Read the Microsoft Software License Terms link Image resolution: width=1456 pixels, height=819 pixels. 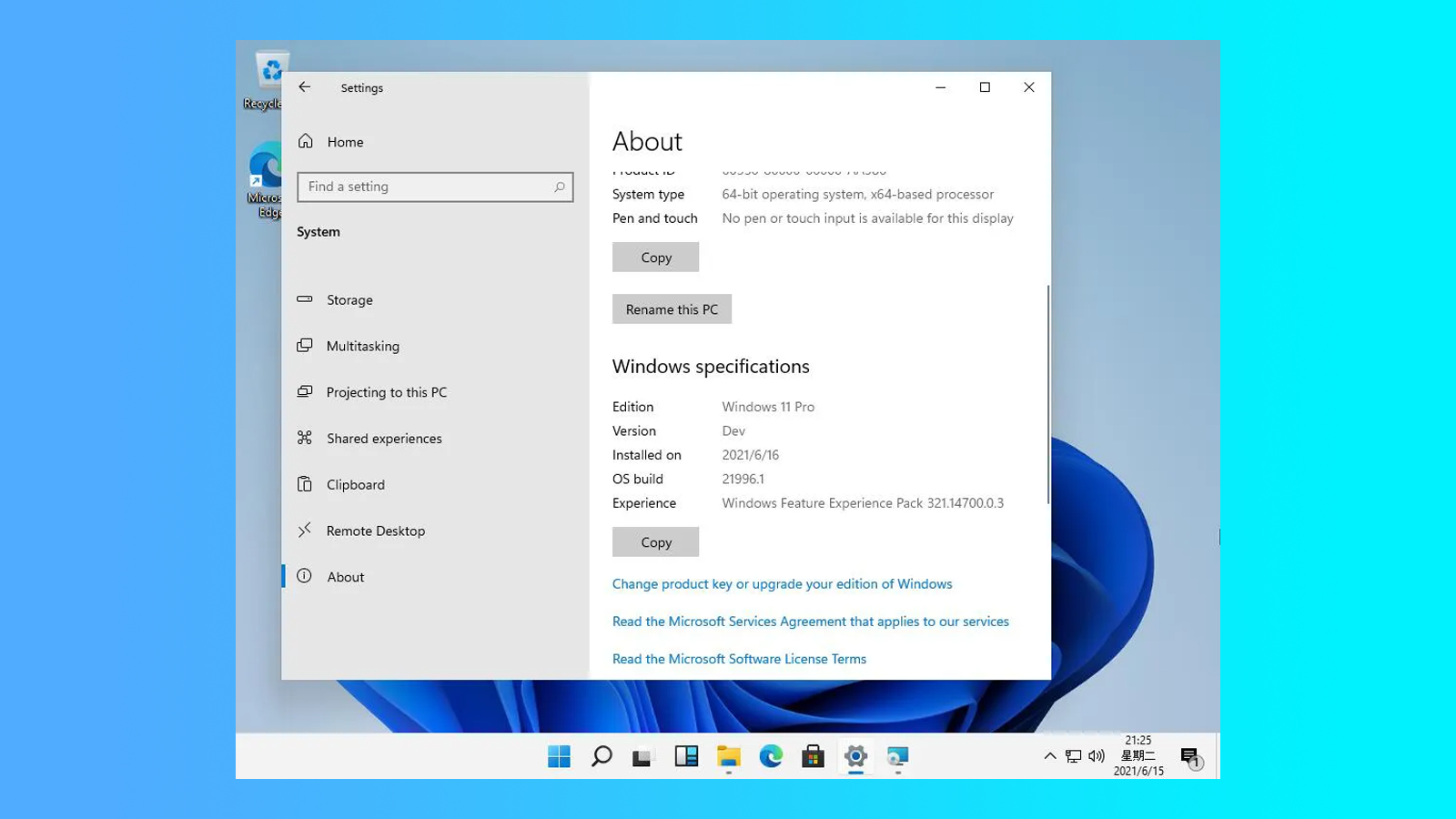(x=739, y=659)
